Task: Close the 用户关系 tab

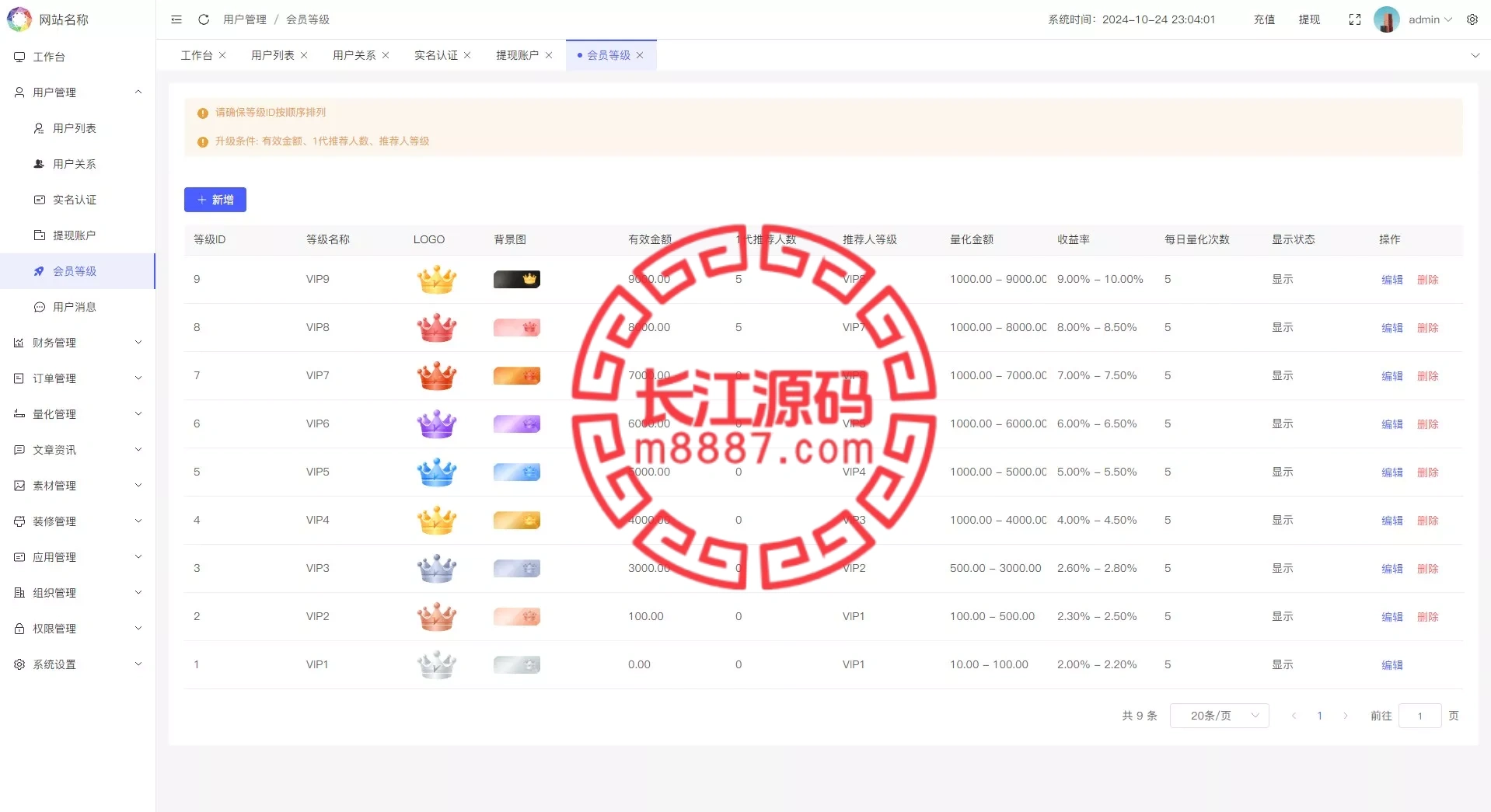Action: pyautogui.click(x=386, y=55)
